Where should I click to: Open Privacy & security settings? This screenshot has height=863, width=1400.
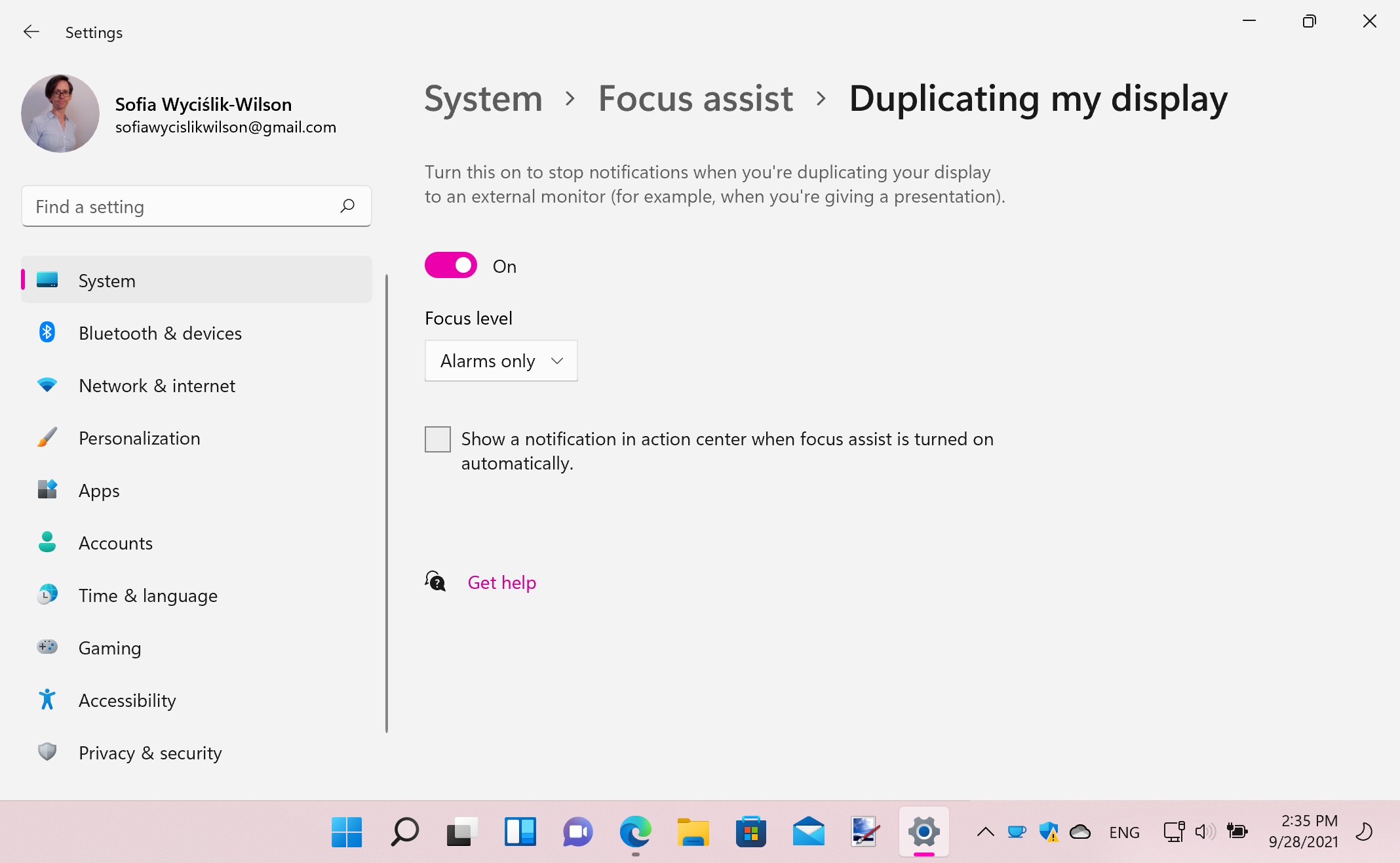(x=197, y=752)
